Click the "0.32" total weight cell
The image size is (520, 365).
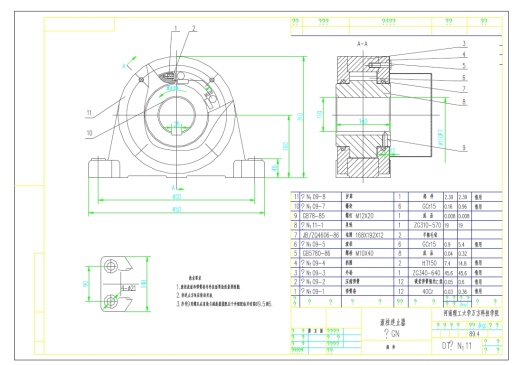tap(462, 254)
